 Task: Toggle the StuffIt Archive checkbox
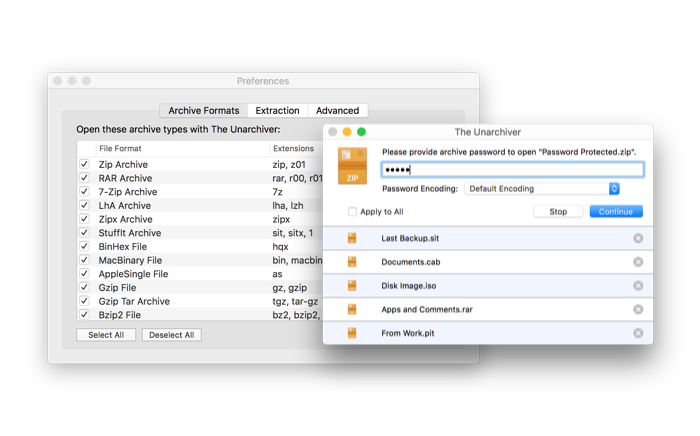pos(84,233)
